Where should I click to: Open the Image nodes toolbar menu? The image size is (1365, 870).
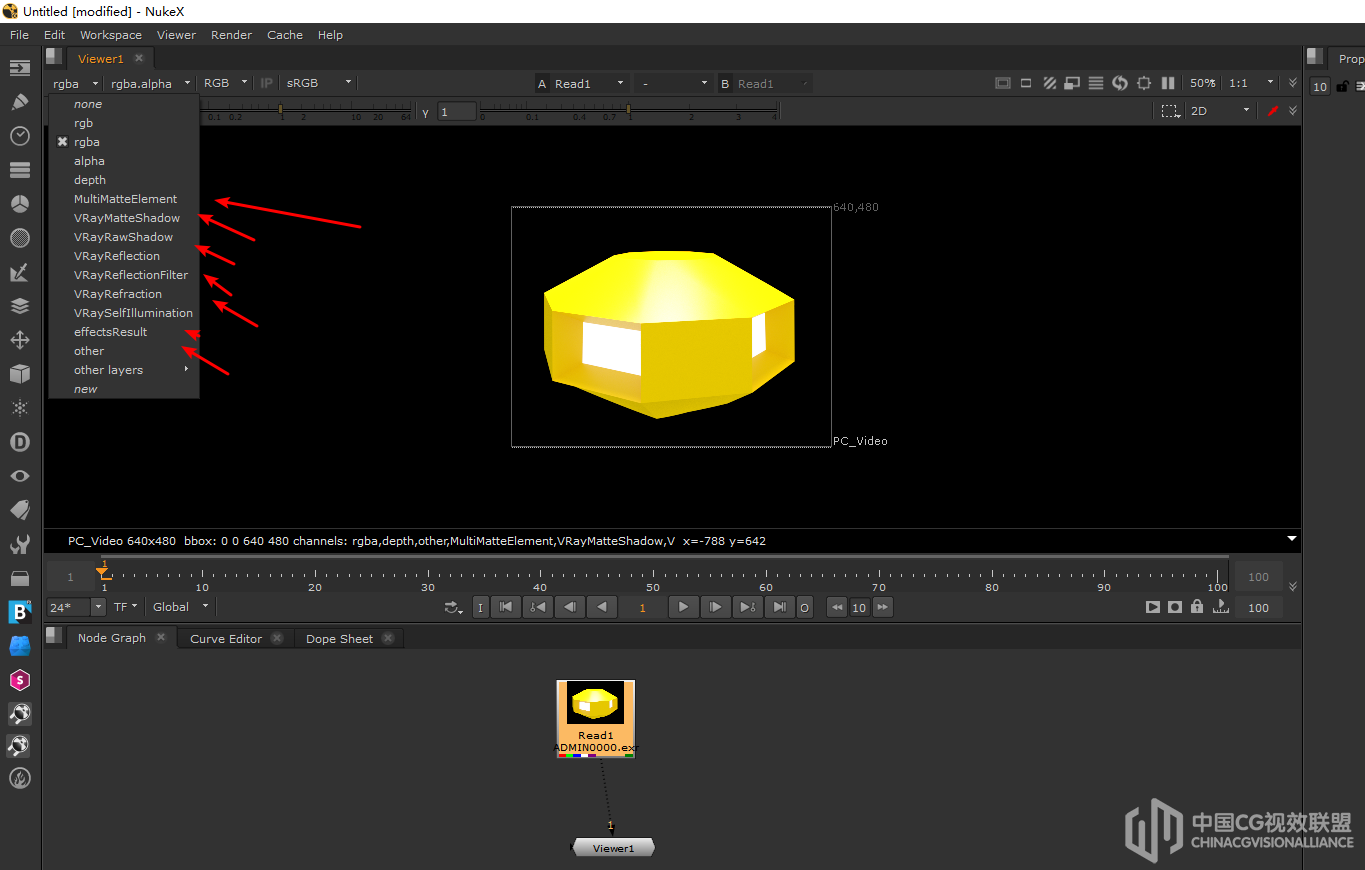click(x=20, y=68)
